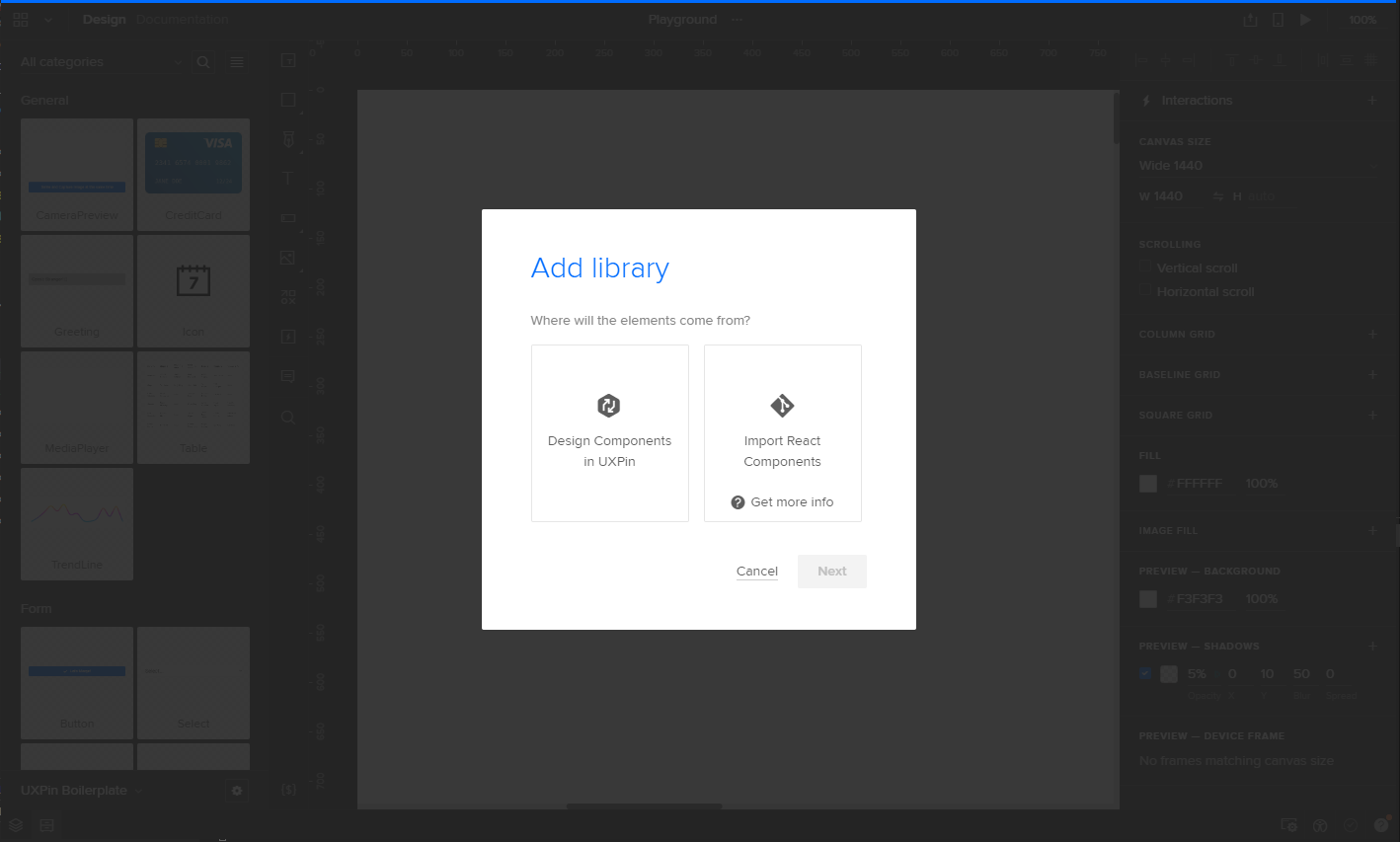The width and height of the screenshot is (1400, 842).
Task: Pick the Icon component with calendar
Action: tap(194, 291)
